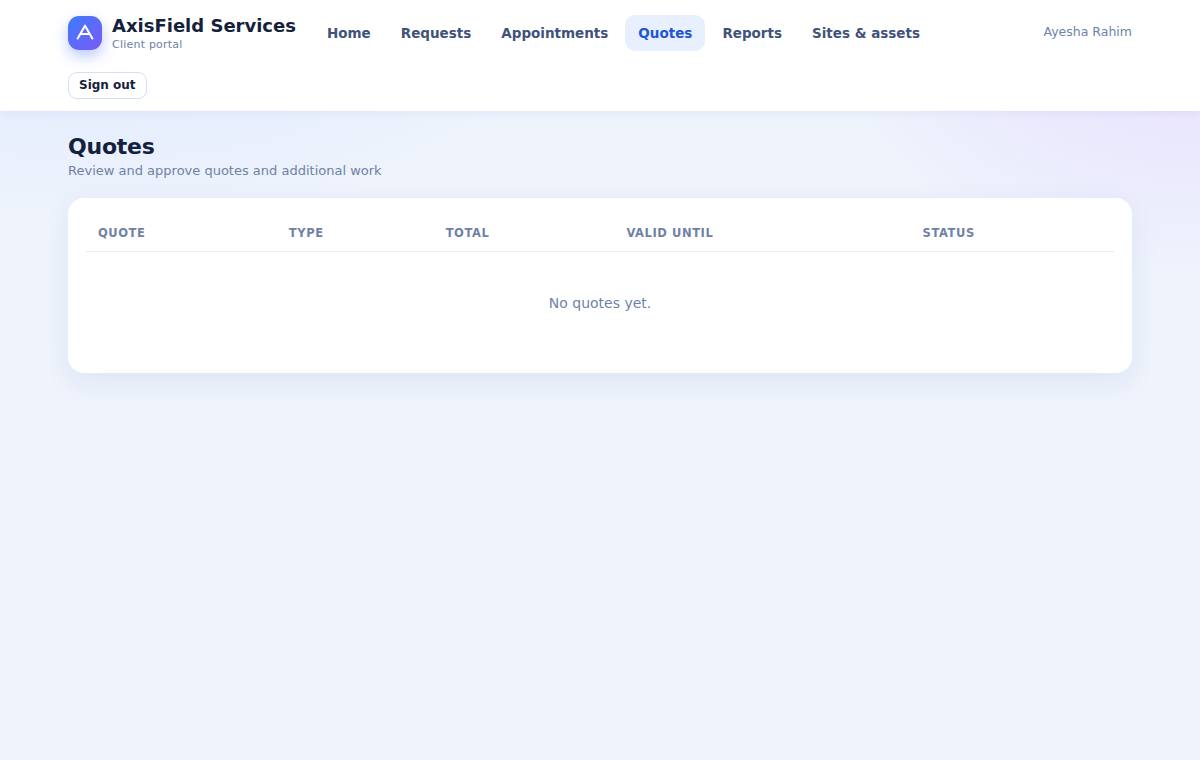Sort by the TYPE column header
Image resolution: width=1200 pixels, height=760 pixels.
(x=306, y=233)
